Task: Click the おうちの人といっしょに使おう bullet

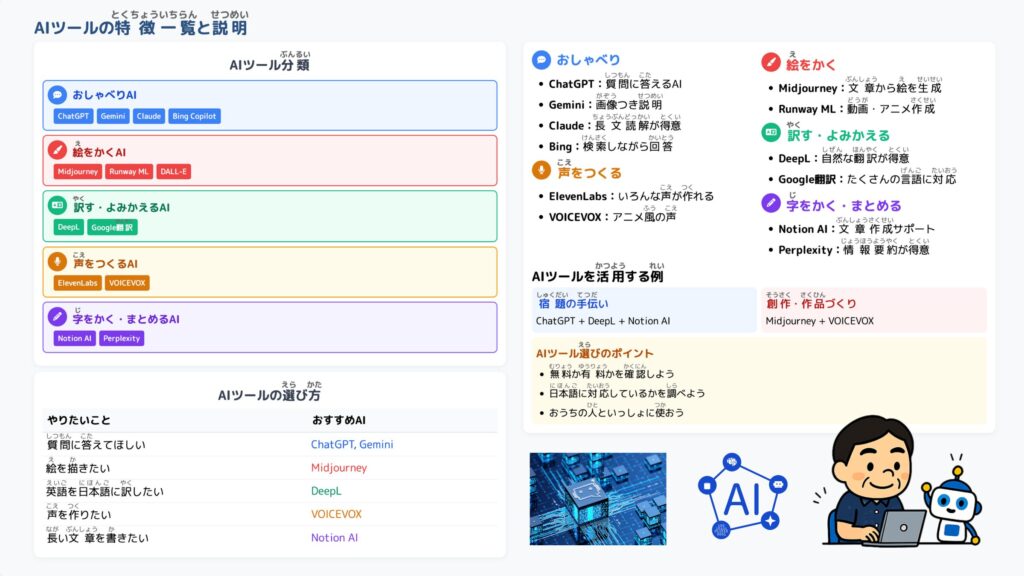Action: (x=616, y=411)
